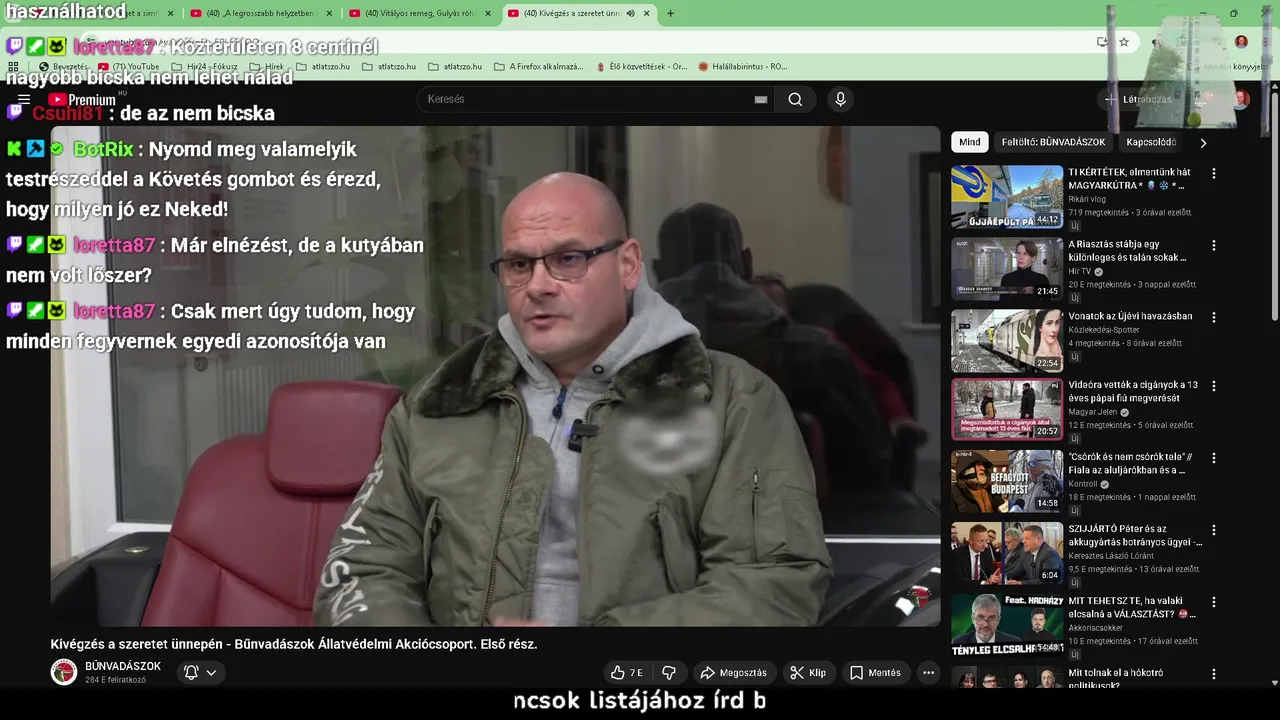Open the Hírek bookmark folder

pyautogui.click(x=266, y=66)
